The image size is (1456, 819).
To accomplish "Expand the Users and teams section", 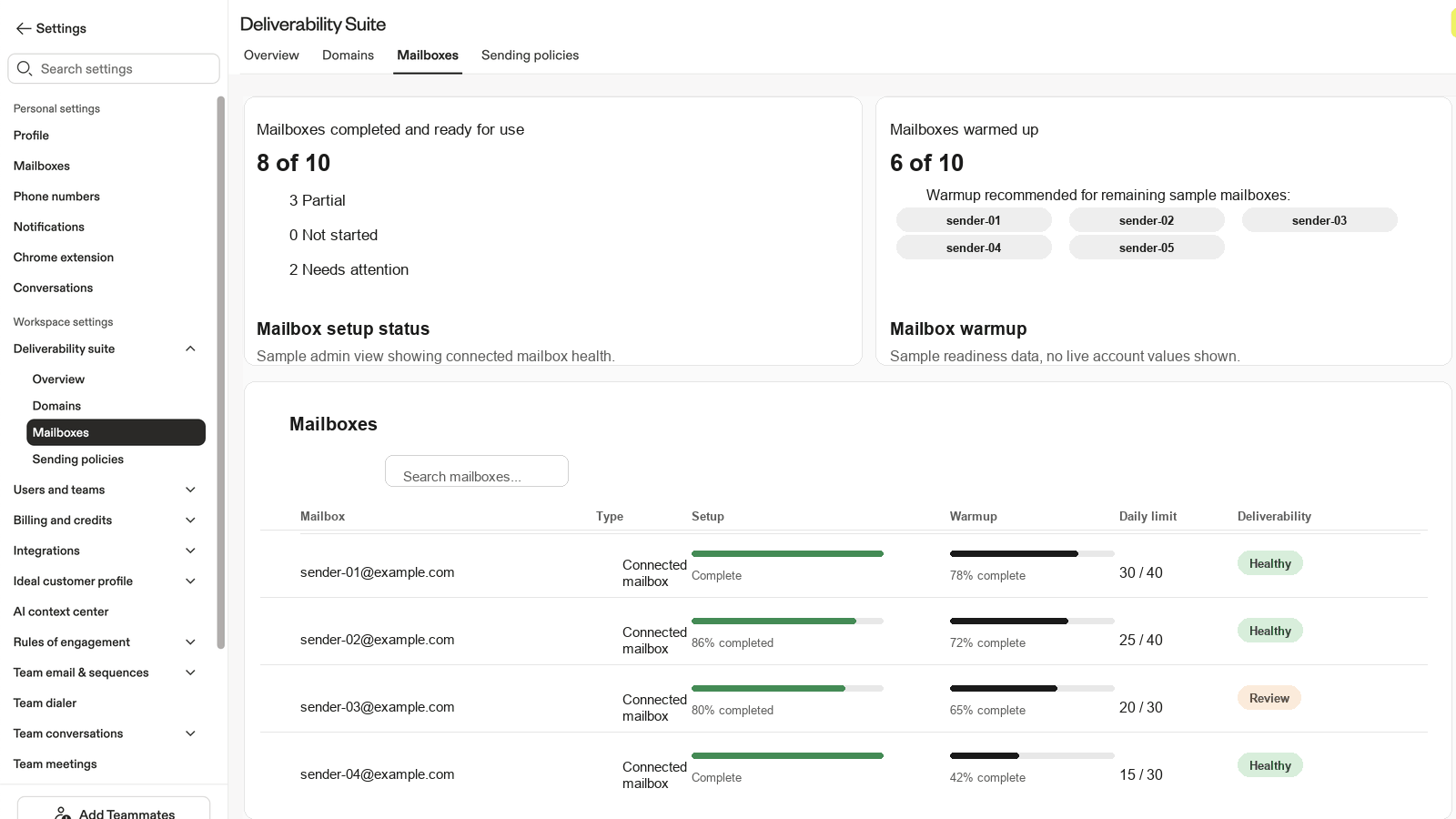I will point(190,490).
